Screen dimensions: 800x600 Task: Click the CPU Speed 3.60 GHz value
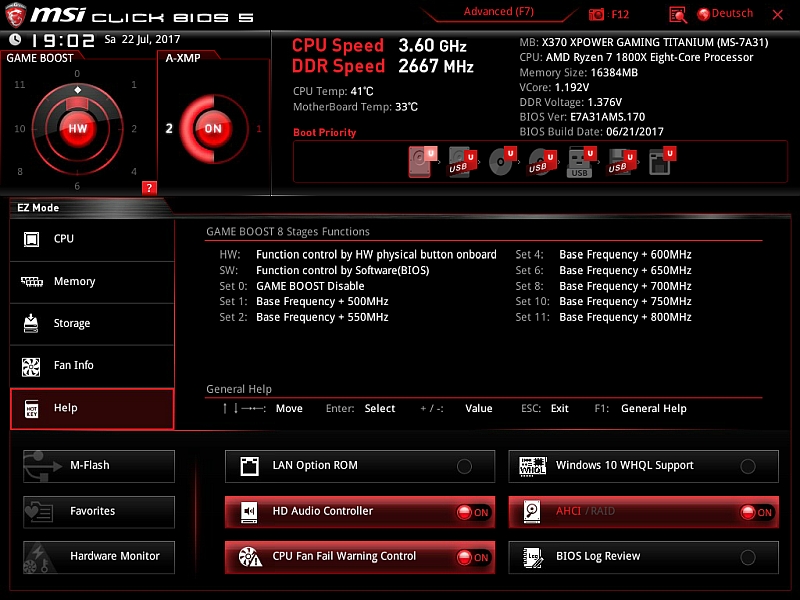[x=432, y=46]
